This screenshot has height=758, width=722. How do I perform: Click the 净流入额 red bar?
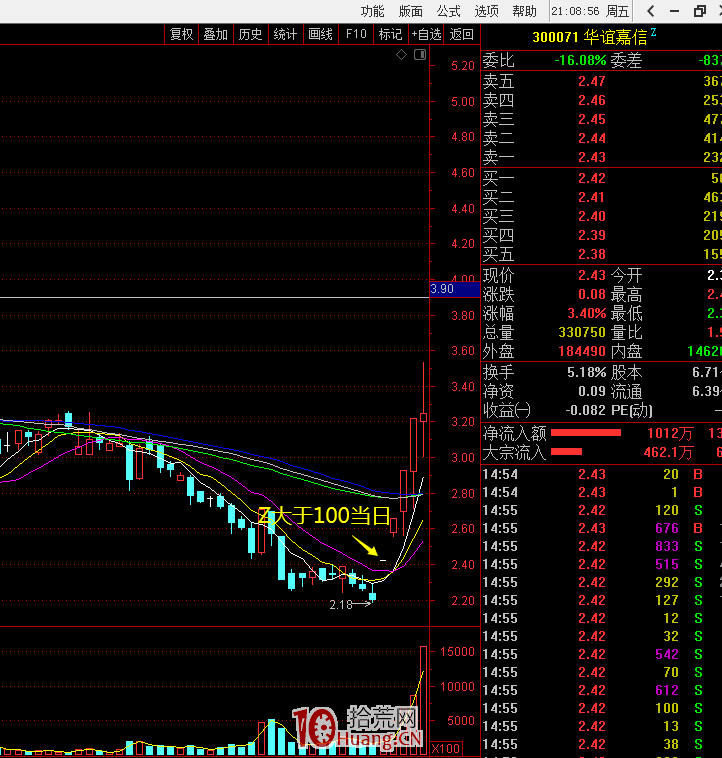(x=586, y=433)
